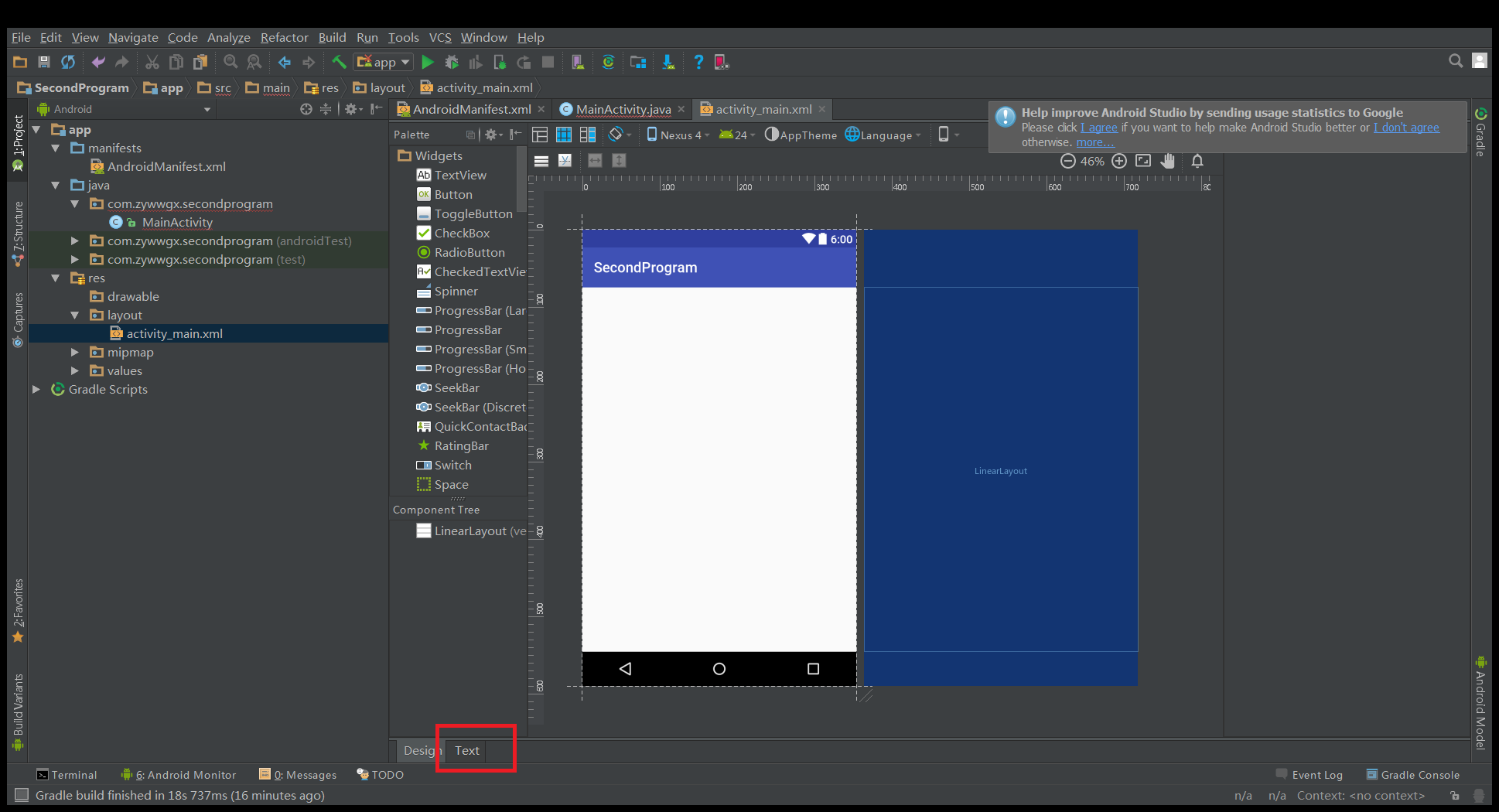The image size is (1499, 812).
Task: Open the AVD Manager icon
Action: point(577,63)
